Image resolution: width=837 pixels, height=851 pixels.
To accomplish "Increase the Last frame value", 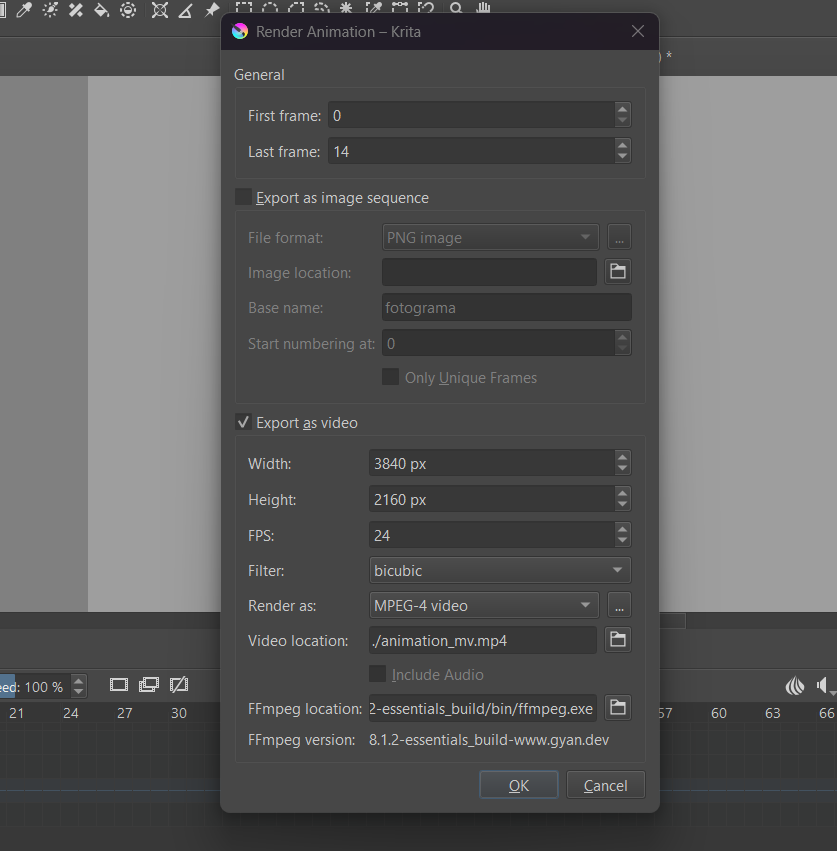I will (x=623, y=144).
